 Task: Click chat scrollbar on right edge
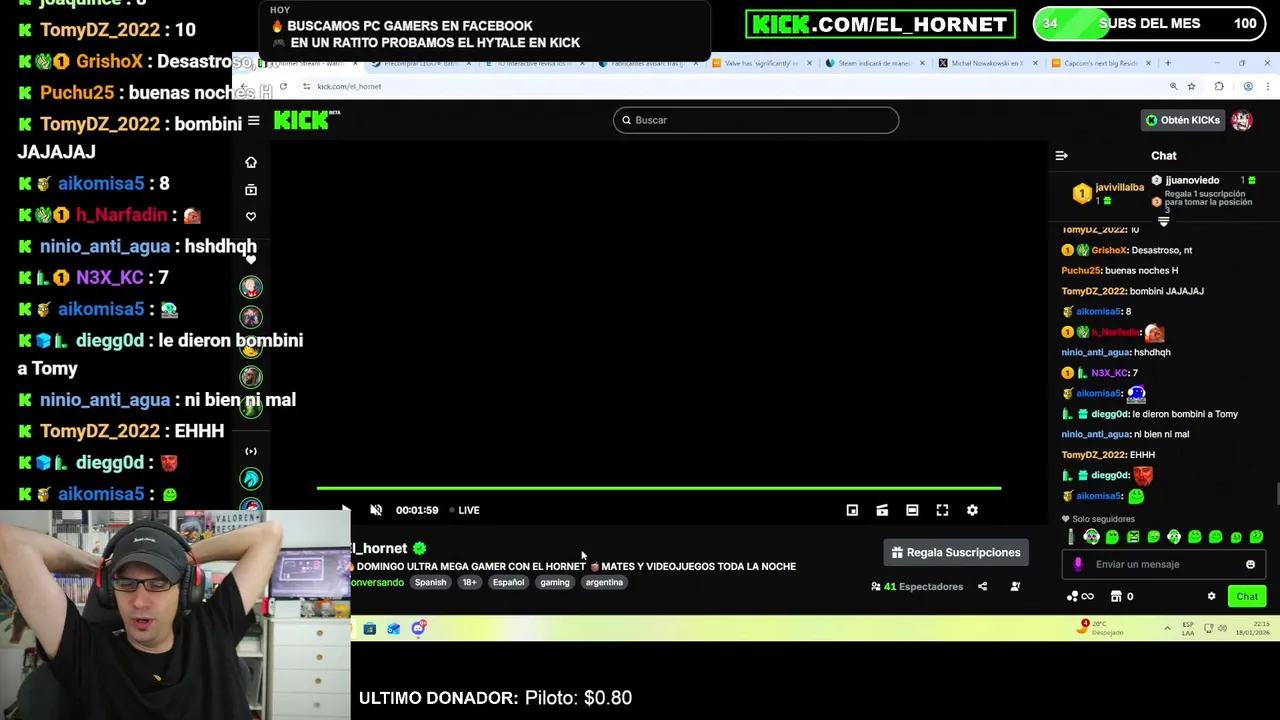(x=1276, y=495)
